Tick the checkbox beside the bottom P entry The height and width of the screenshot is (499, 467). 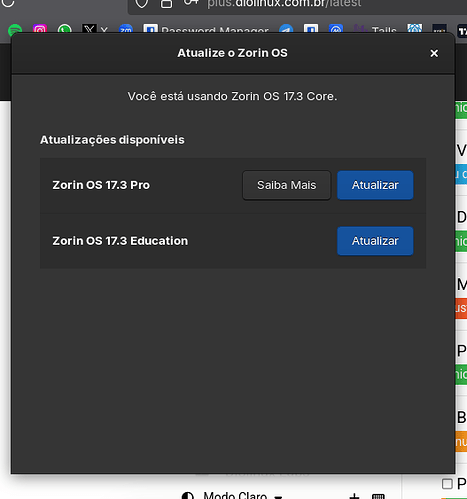point(447,484)
